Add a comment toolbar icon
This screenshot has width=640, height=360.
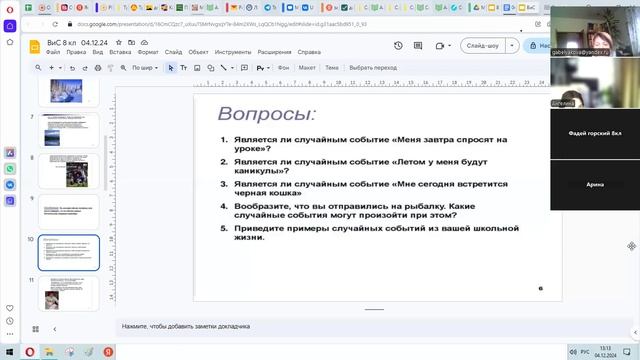[244, 68]
